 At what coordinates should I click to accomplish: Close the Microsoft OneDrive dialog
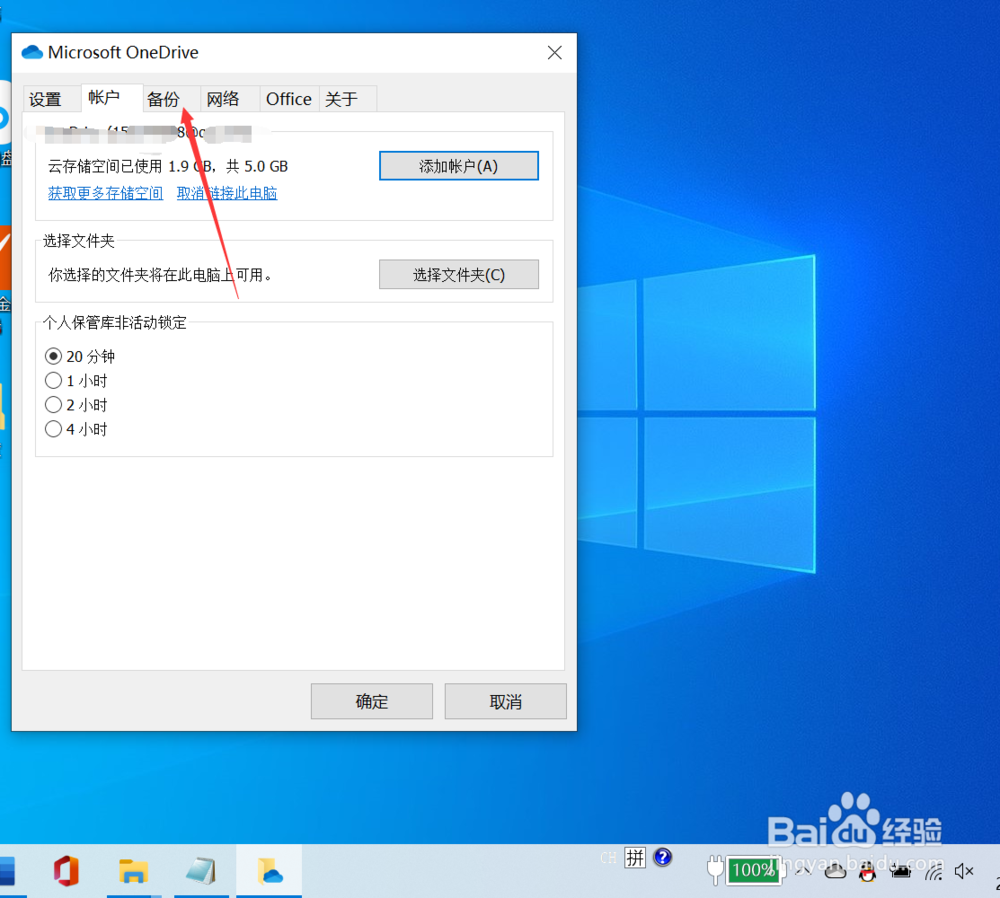[x=555, y=52]
